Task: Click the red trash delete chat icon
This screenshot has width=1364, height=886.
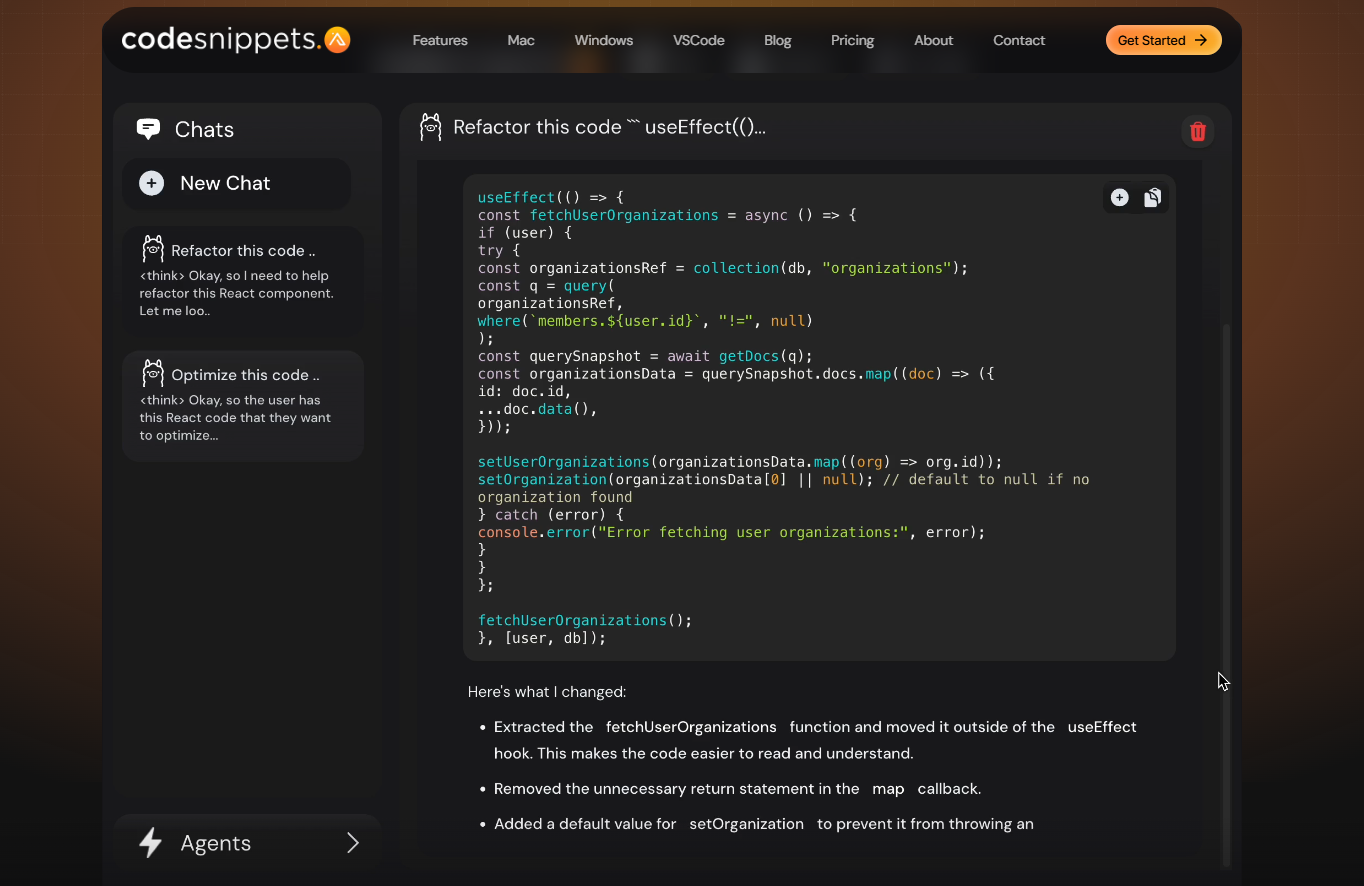Action: coord(1198,131)
